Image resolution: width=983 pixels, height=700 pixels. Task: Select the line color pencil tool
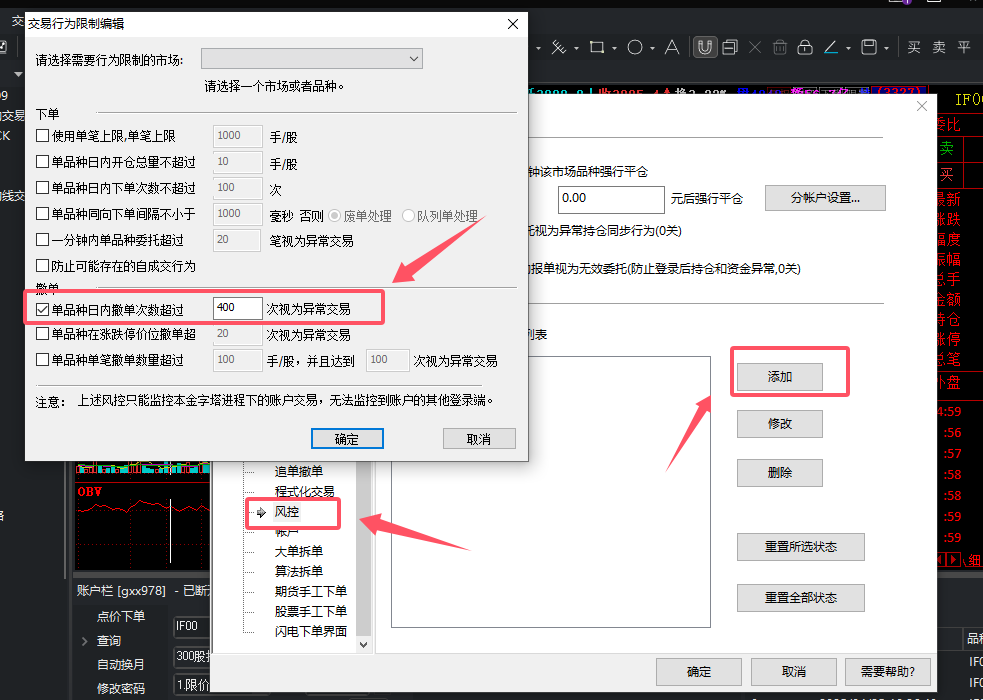(831, 47)
